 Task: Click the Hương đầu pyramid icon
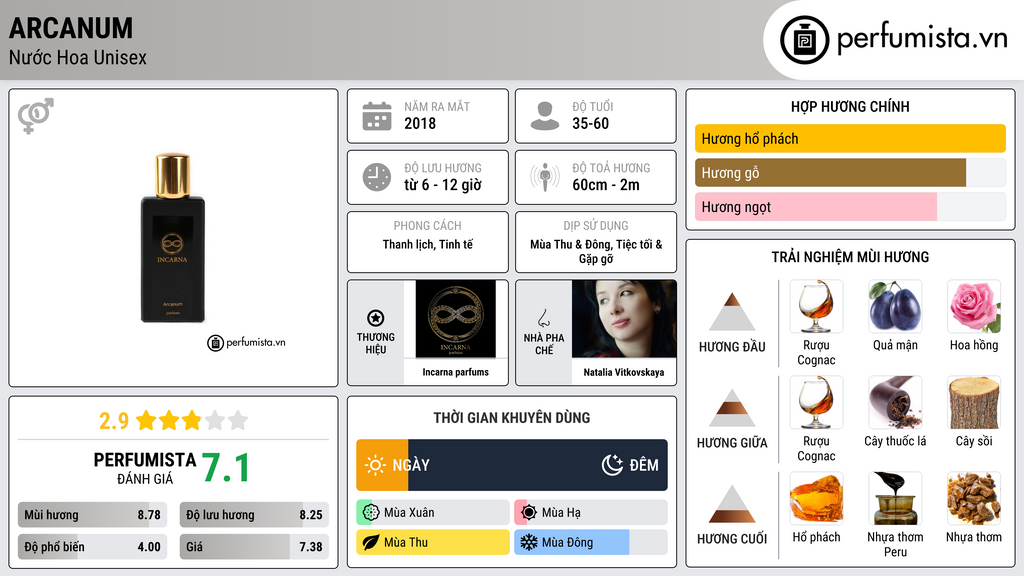click(x=732, y=312)
